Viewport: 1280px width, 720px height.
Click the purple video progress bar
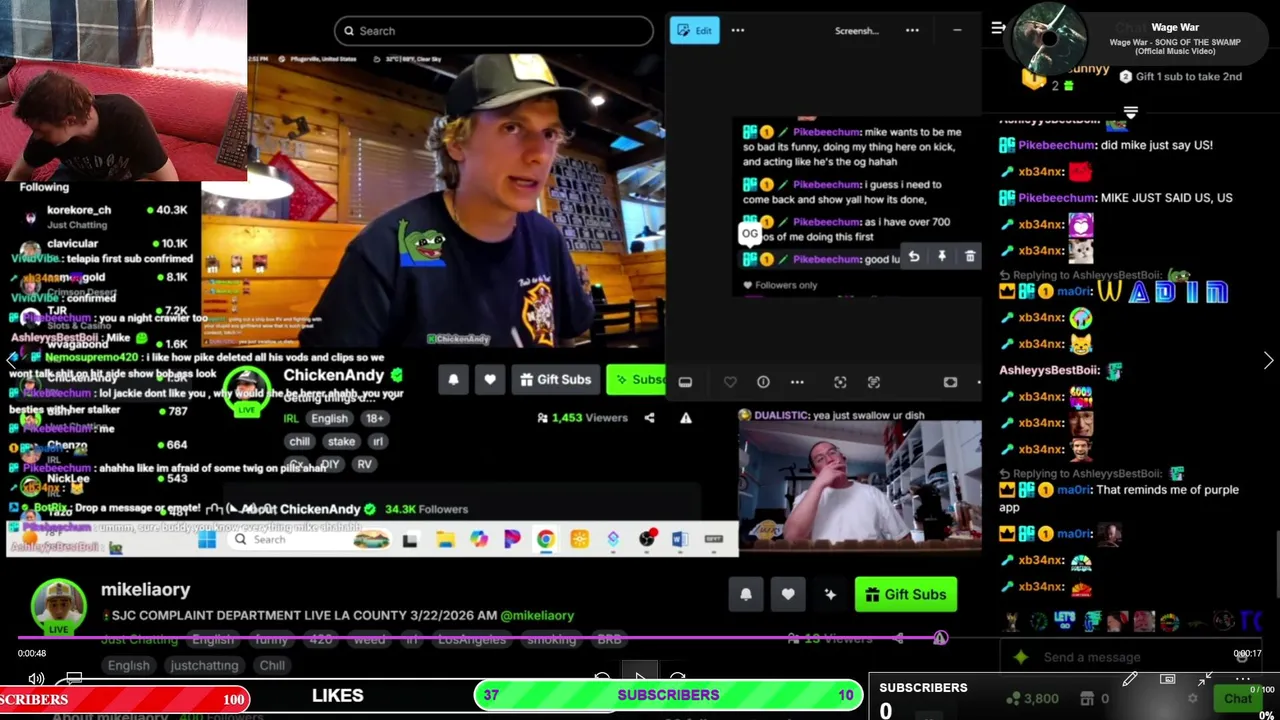pyautogui.click(x=480, y=637)
